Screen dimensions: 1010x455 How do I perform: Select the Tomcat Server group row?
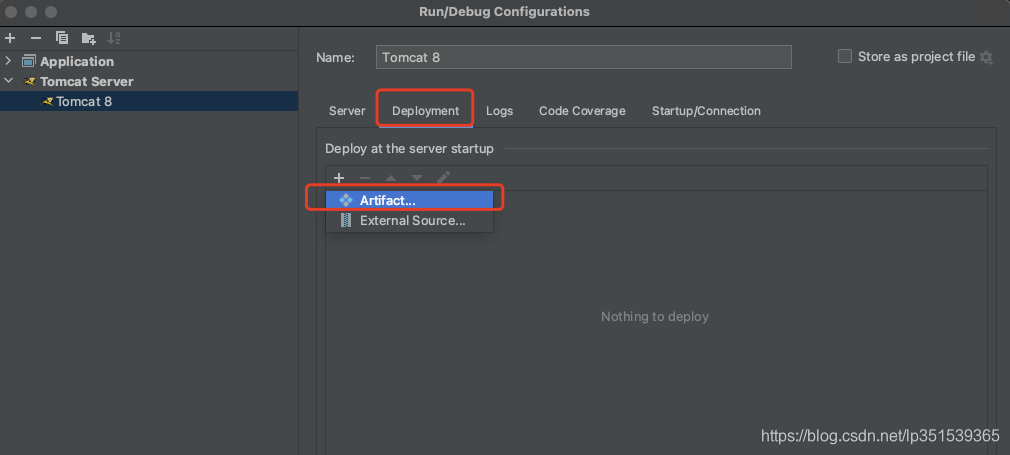point(149,81)
